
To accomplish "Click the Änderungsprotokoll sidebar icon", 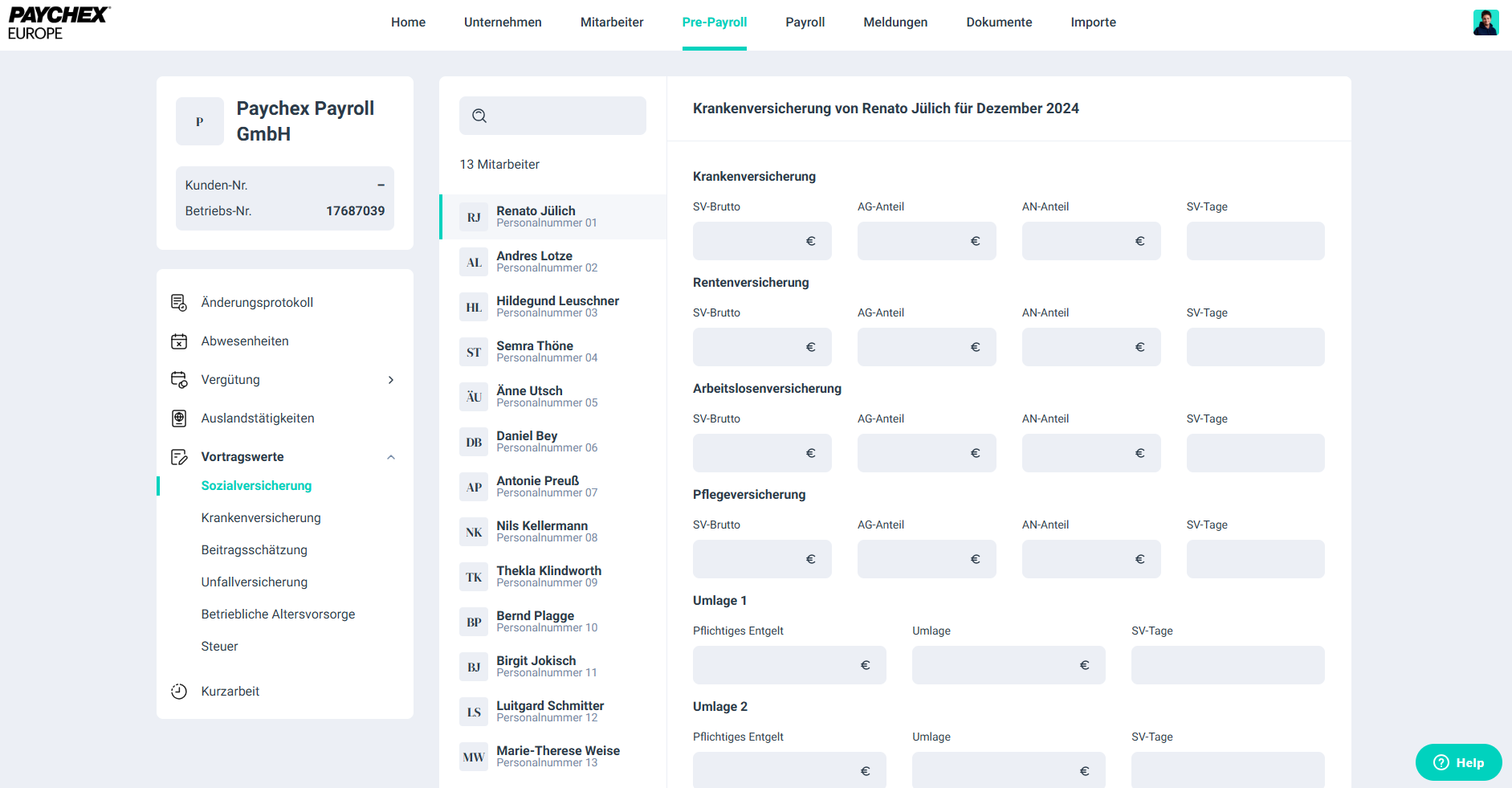I will pos(178,303).
